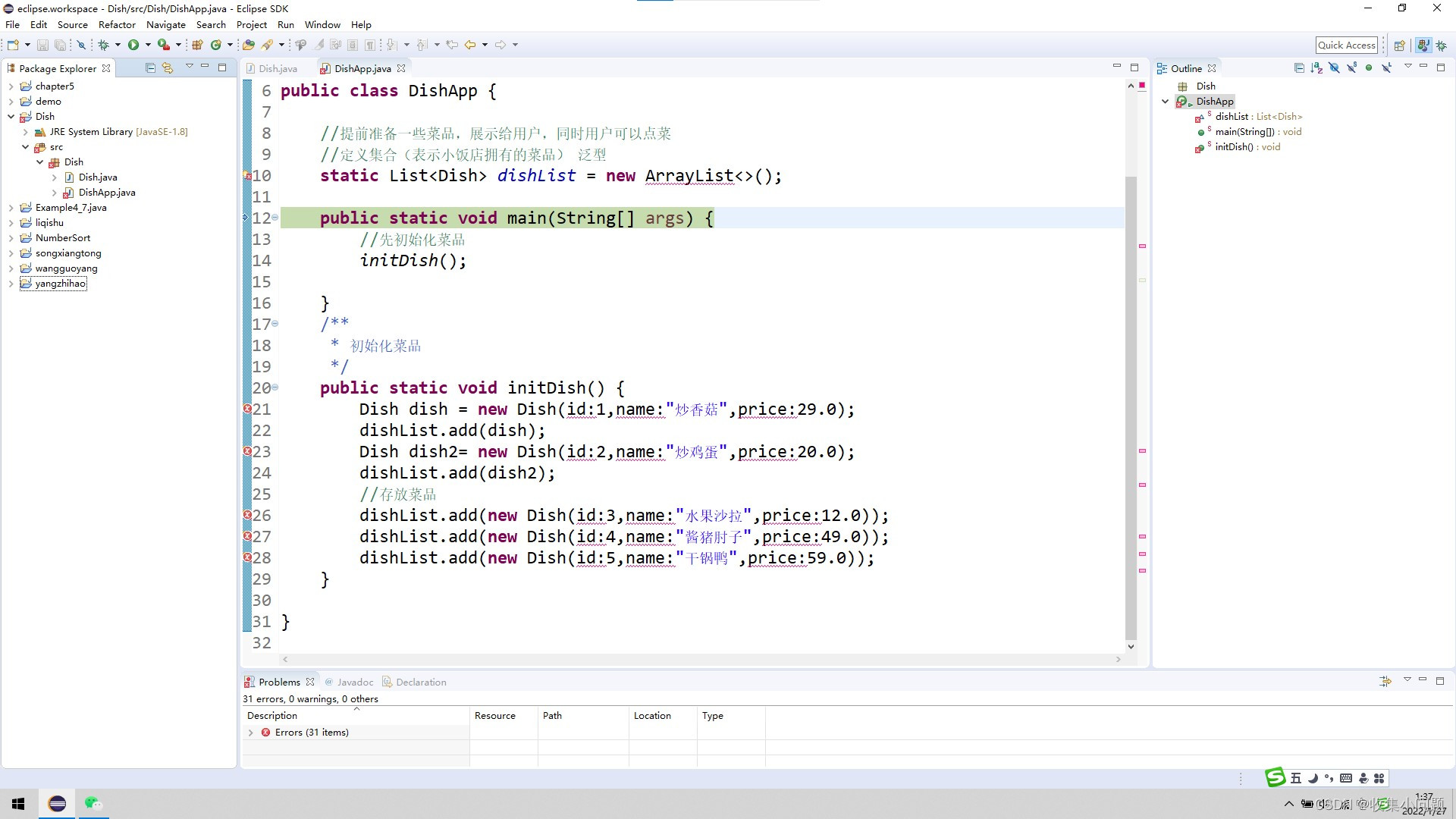Image resolution: width=1456 pixels, height=819 pixels.
Task: Click the Quick Access field
Action: 1346,45
